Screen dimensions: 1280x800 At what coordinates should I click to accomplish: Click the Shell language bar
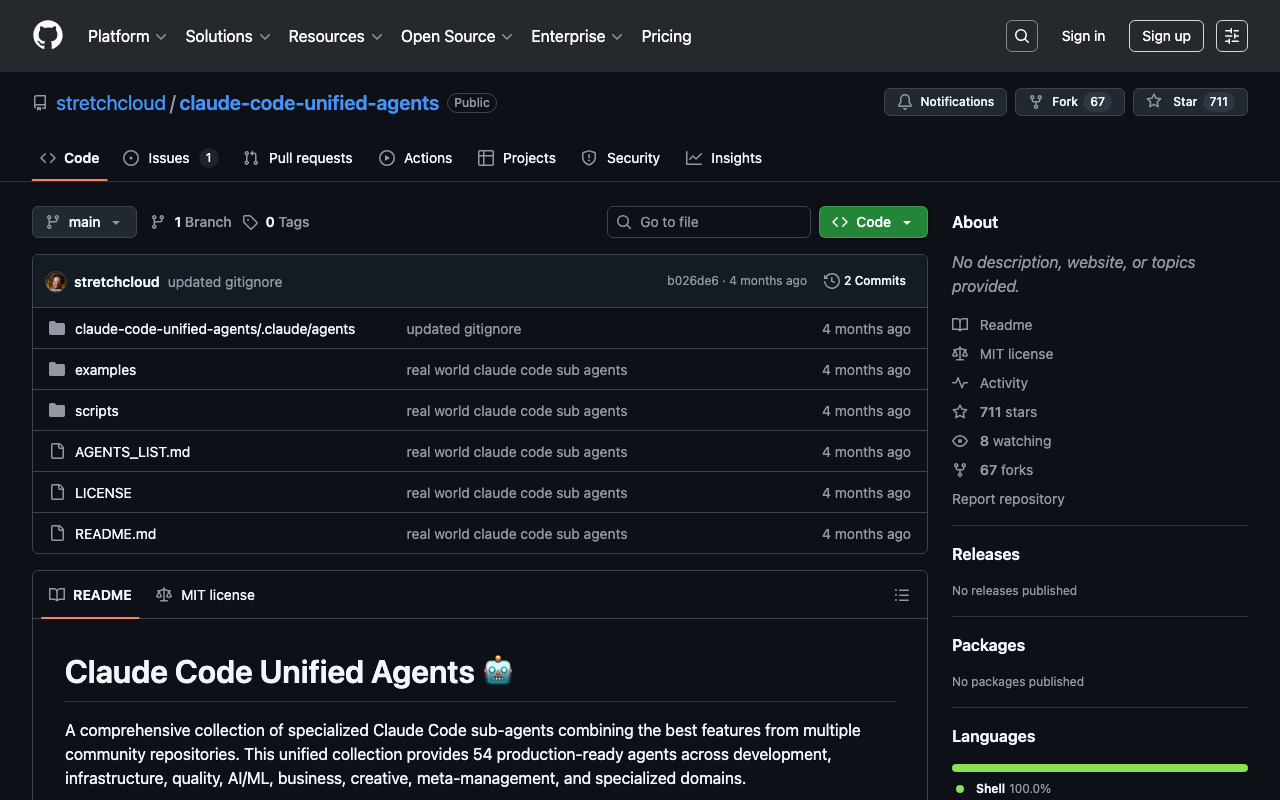[x=1099, y=768]
